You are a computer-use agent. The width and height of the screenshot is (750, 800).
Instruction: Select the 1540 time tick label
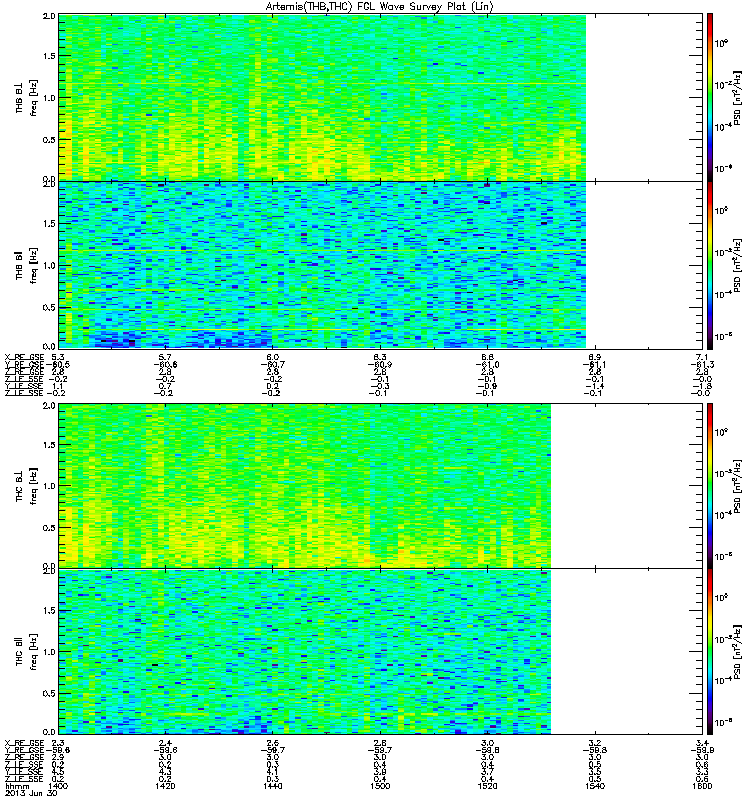click(595, 786)
